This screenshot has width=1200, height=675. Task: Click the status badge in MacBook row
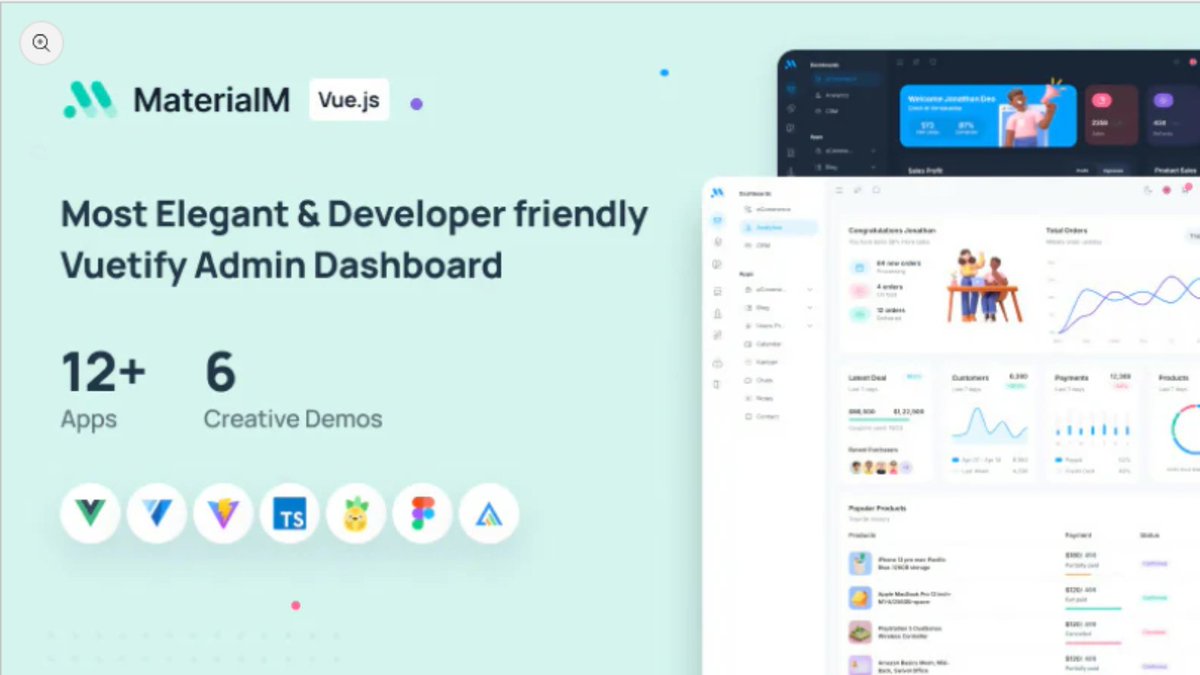pyautogui.click(x=1154, y=598)
